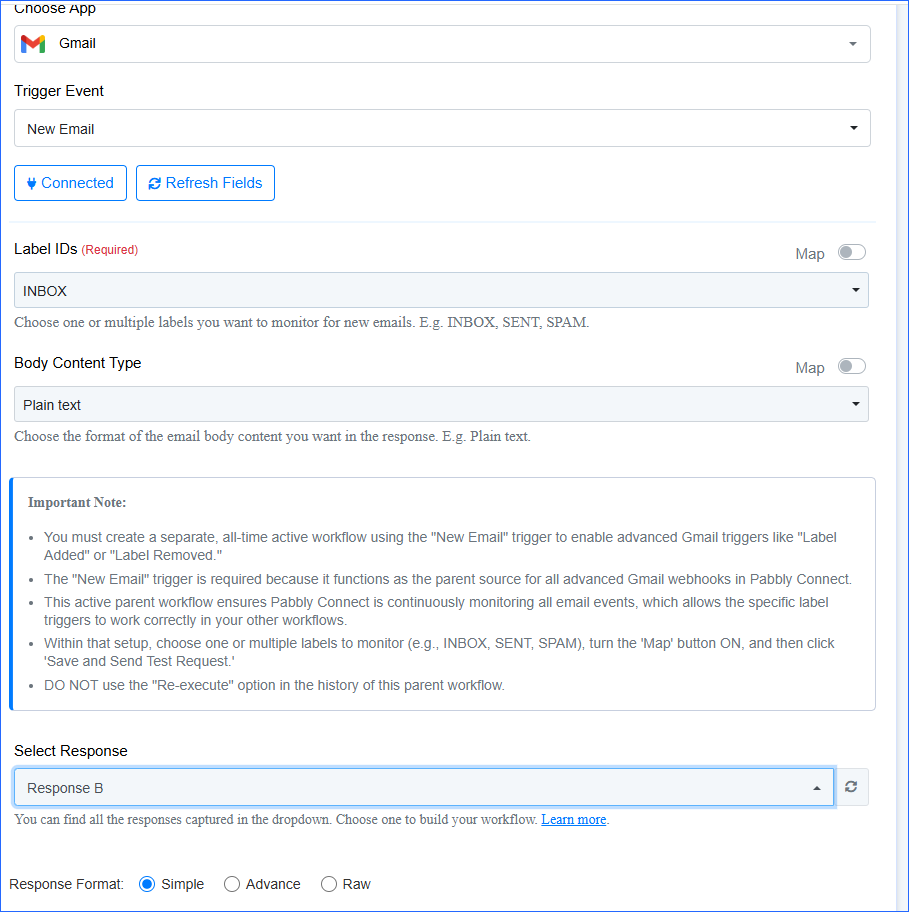Open the Label IDs INBOX dropdown
Viewport: 909px width, 912px height.
coord(441,290)
